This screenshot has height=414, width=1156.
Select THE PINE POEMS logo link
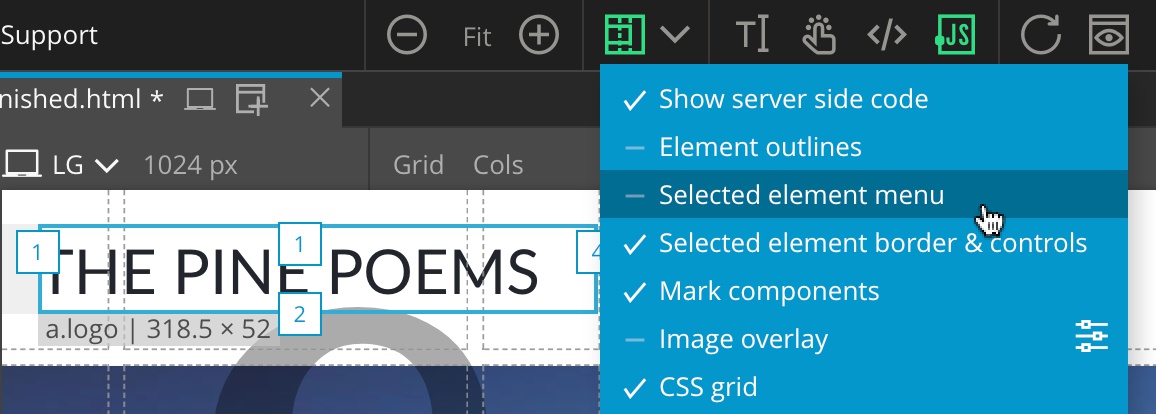tap(317, 270)
